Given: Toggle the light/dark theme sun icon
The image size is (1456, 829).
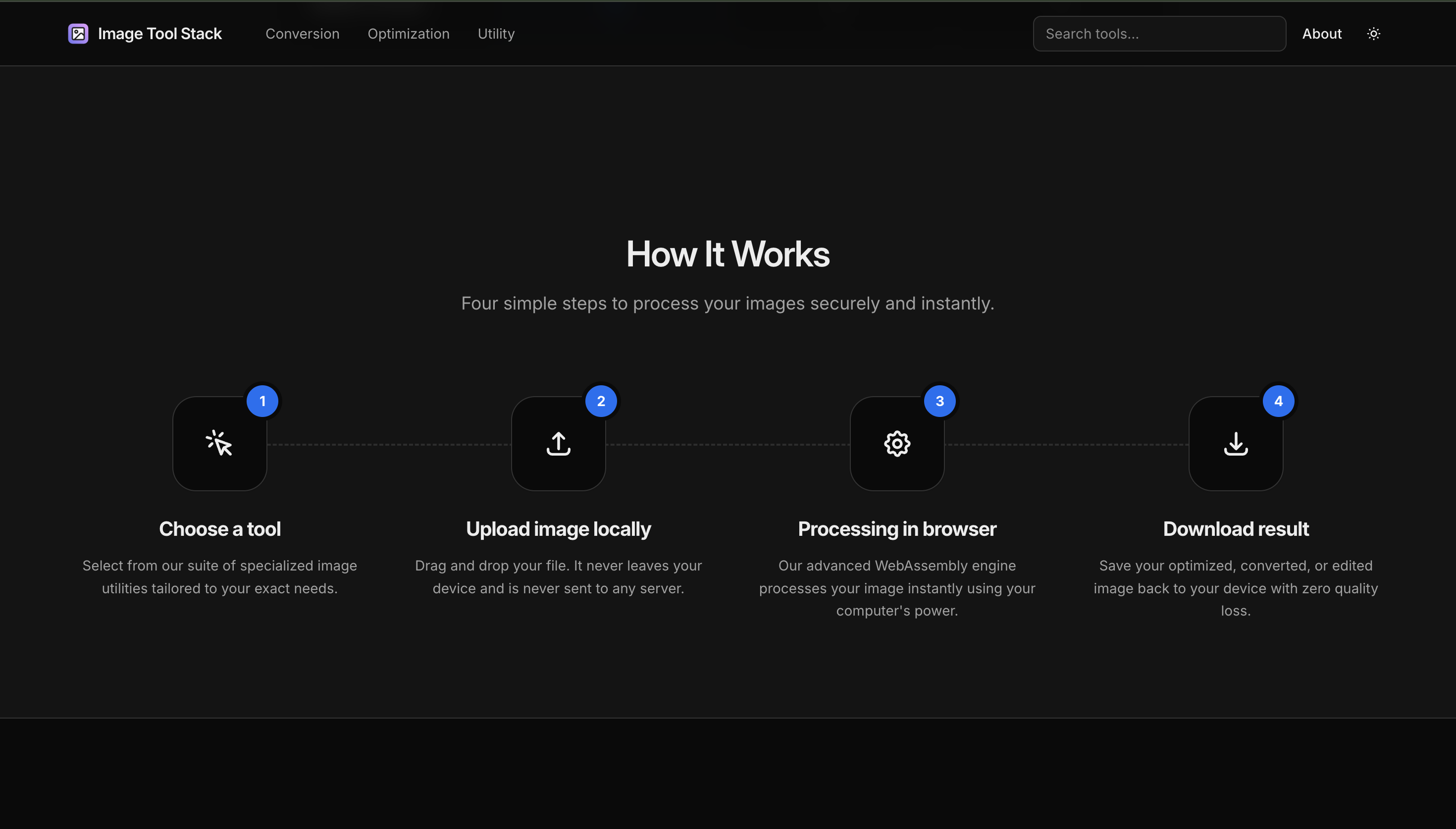Looking at the screenshot, I should click(x=1373, y=34).
